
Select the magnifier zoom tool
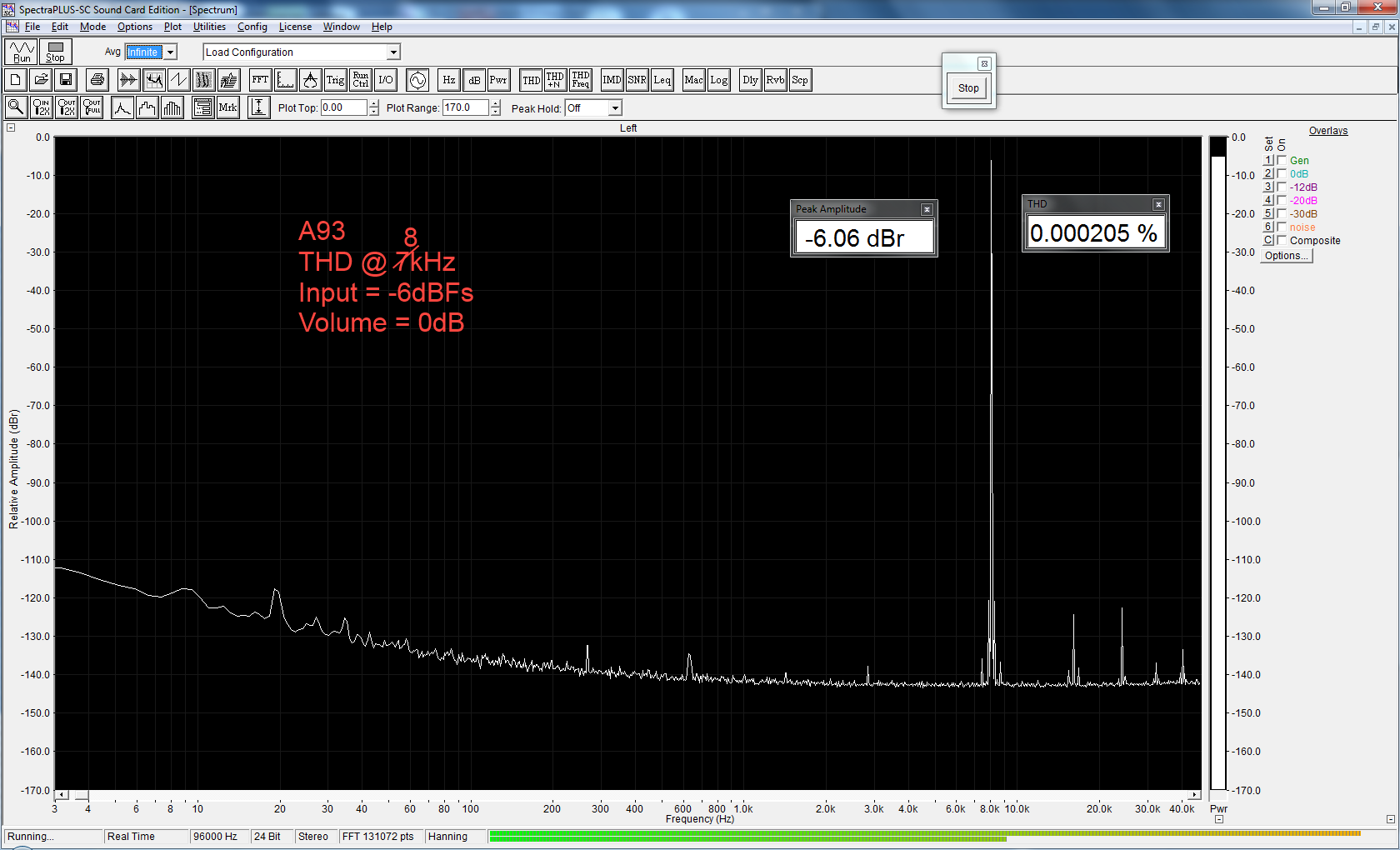(x=16, y=107)
